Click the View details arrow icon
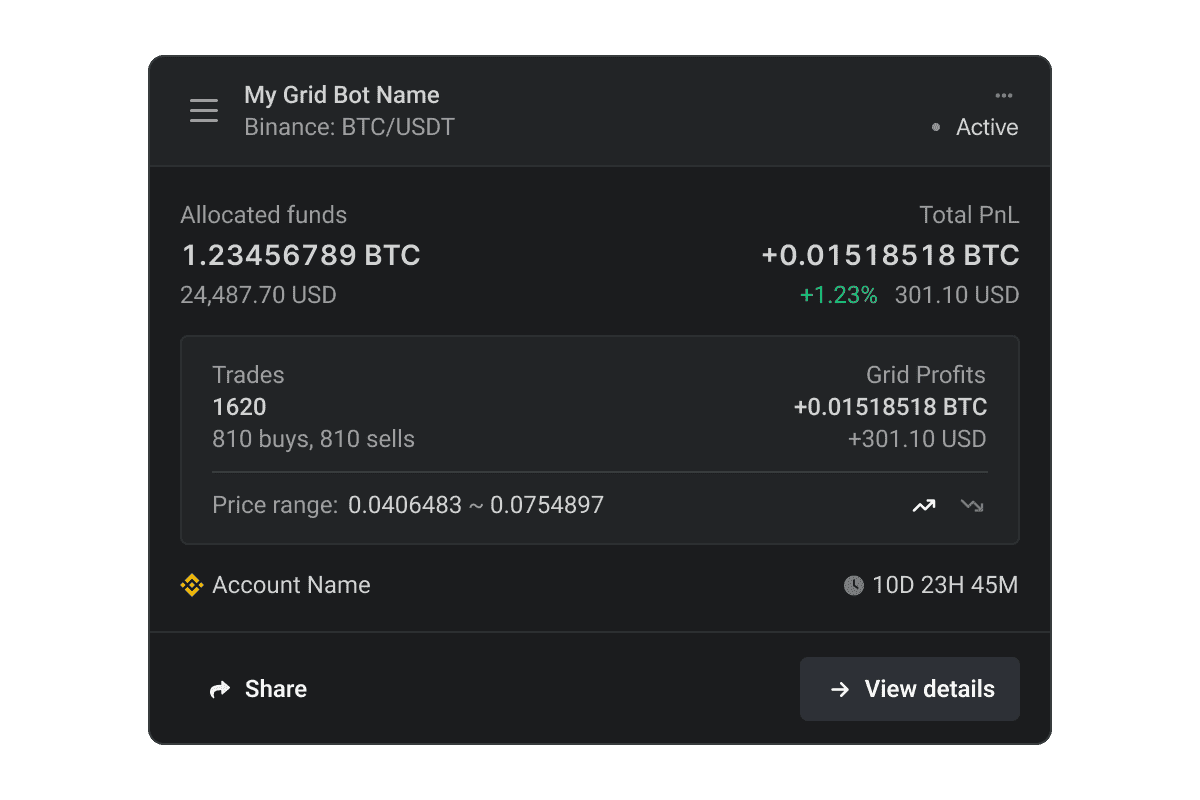This screenshot has height=800, width=1200. 841,690
